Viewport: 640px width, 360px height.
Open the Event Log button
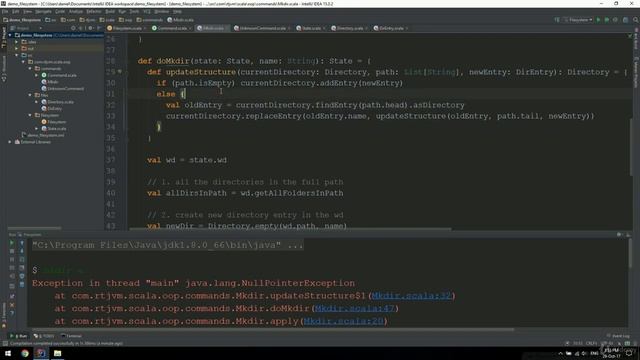tap(618, 336)
